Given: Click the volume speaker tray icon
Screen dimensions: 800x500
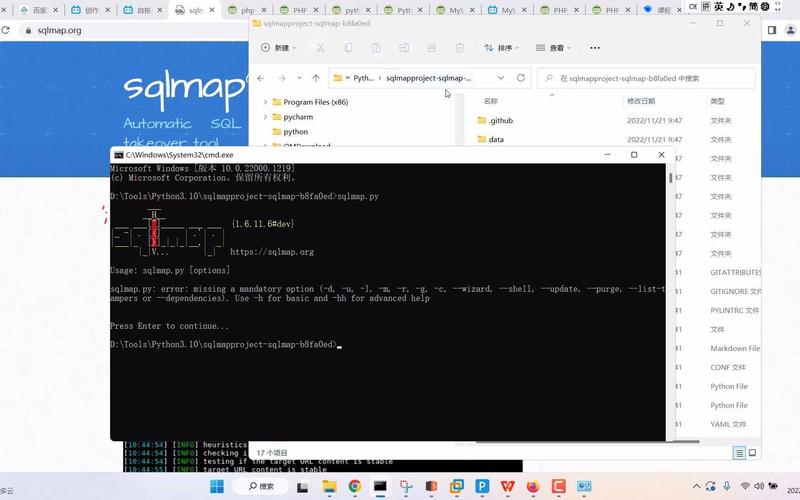Looking at the screenshot, I should point(759,486).
